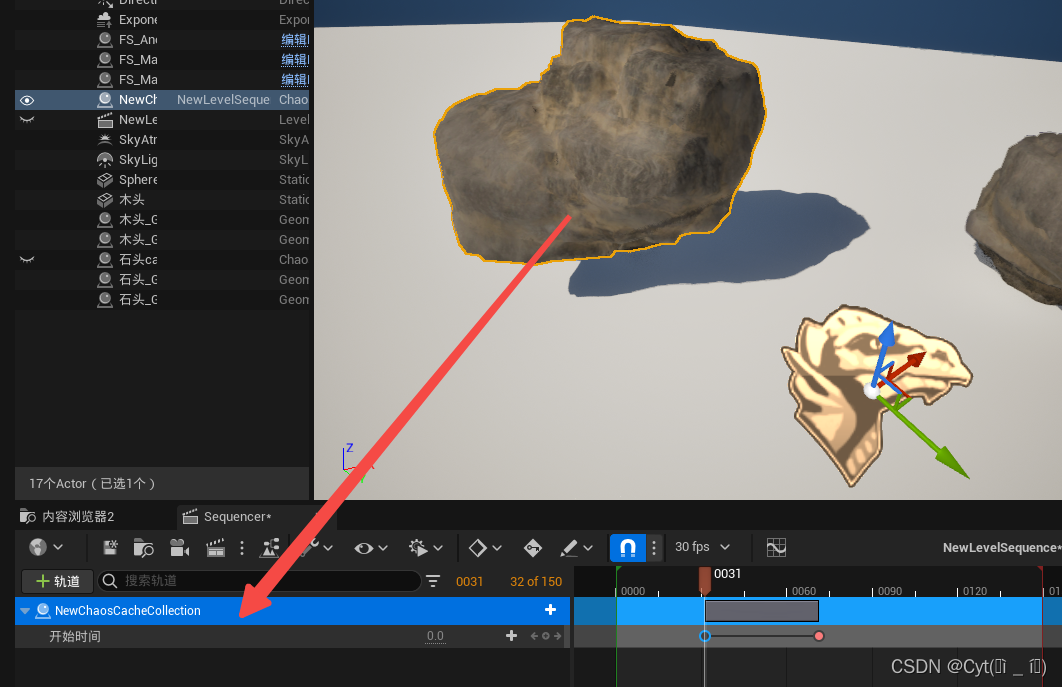Click the green playback start marker at 0000
The width and height of the screenshot is (1062, 687).
pos(618,570)
